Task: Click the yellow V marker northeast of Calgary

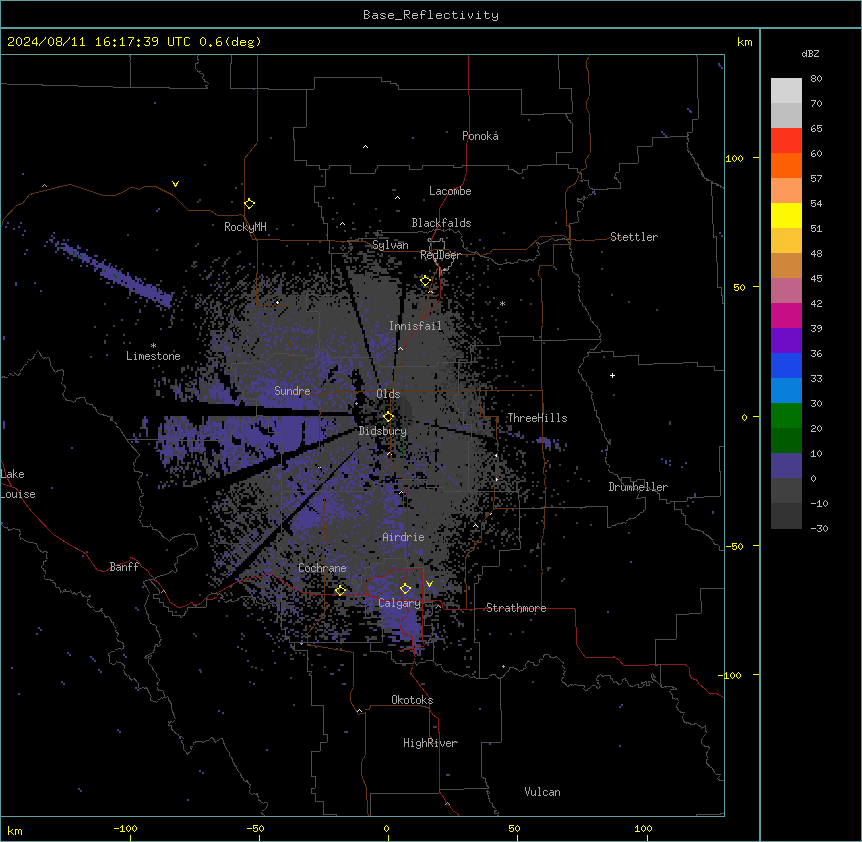Action: point(429,584)
